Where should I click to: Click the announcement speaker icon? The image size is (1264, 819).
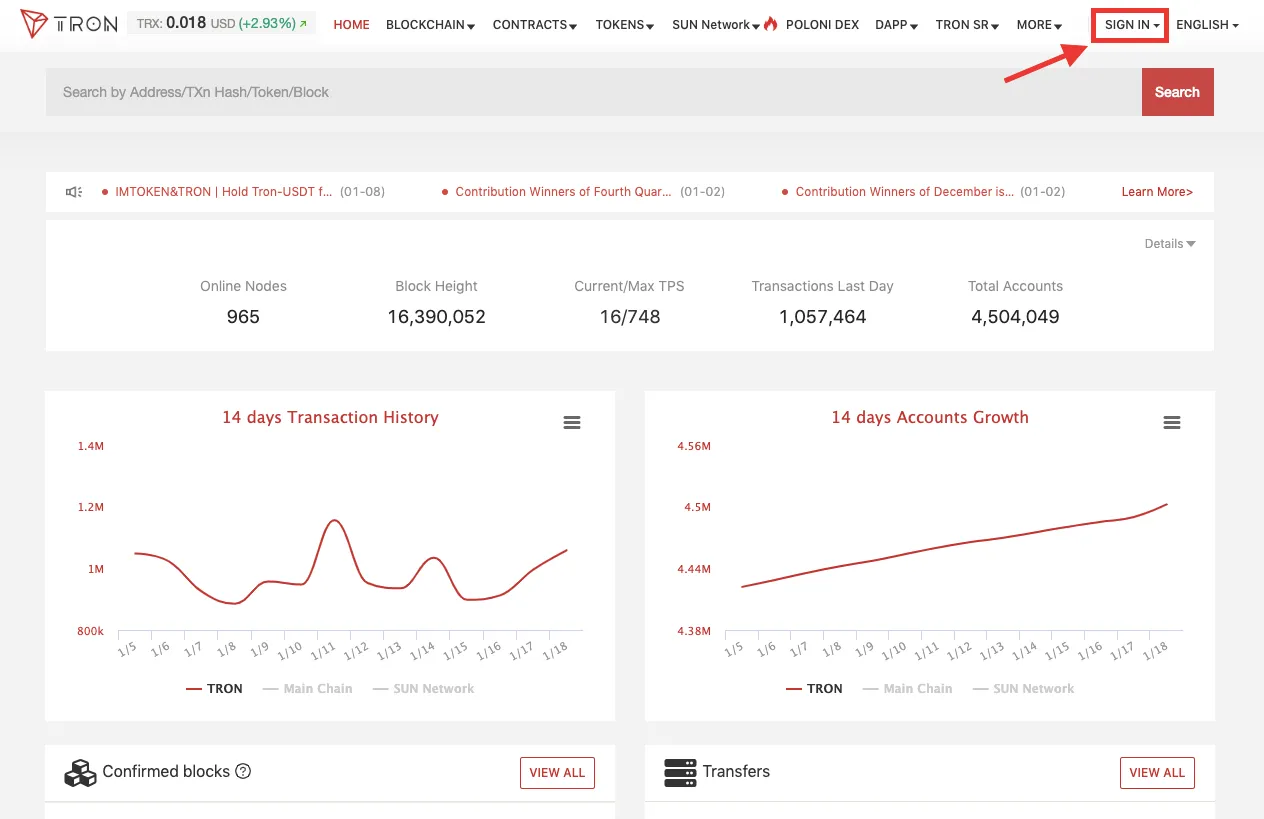[x=74, y=192]
